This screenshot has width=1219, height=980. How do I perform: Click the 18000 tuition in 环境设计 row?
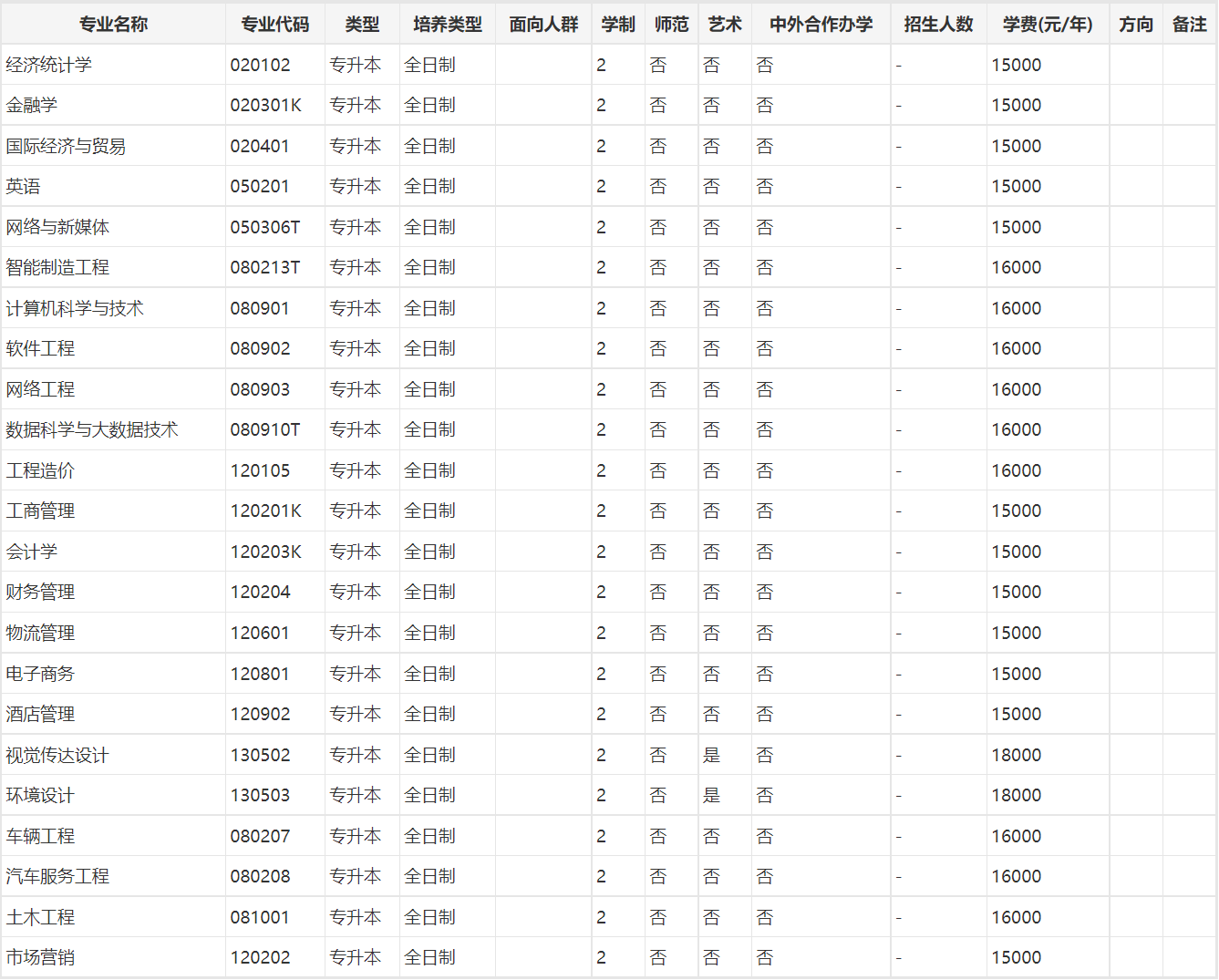pos(1016,796)
